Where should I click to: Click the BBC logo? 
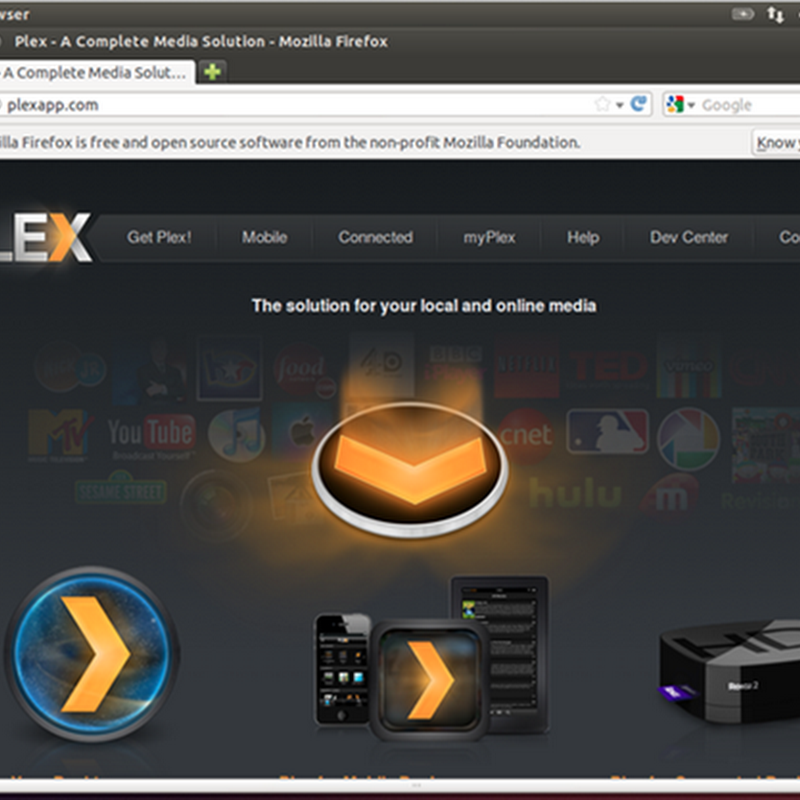pos(456,362)
